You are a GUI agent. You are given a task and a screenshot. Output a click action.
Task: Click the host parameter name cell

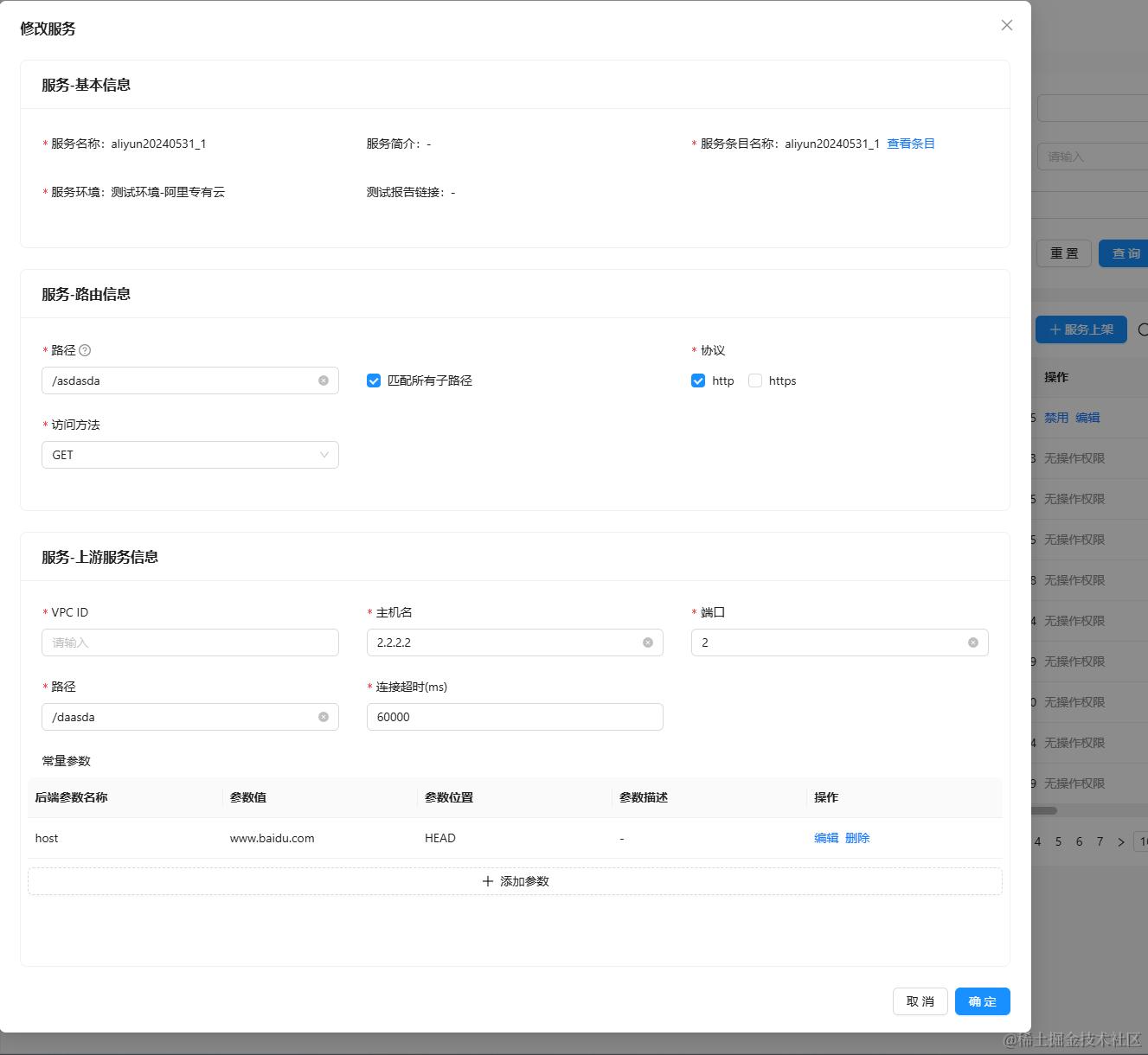pyautogui.click(x=47, y=838)
